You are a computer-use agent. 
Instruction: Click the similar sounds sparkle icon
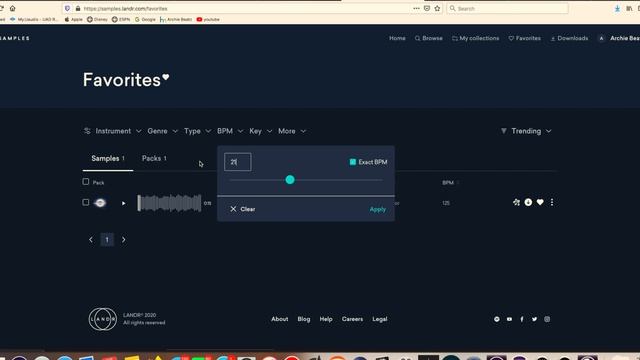pos(516,202)
